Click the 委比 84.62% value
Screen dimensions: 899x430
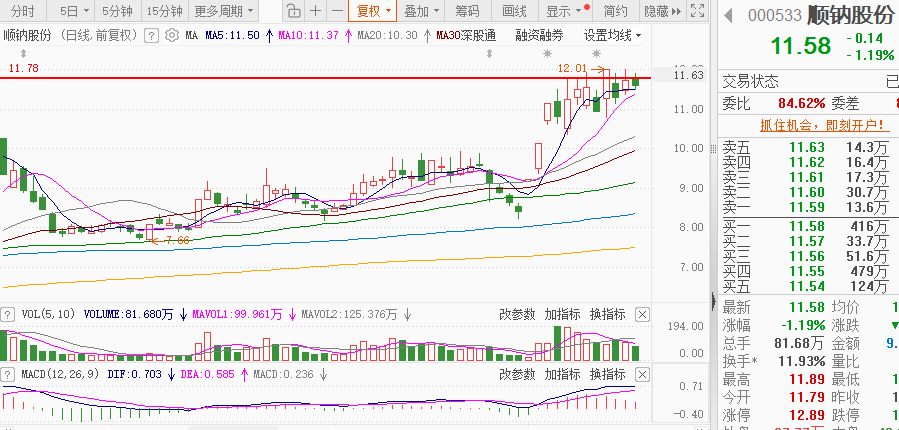[x=802, y=103]
